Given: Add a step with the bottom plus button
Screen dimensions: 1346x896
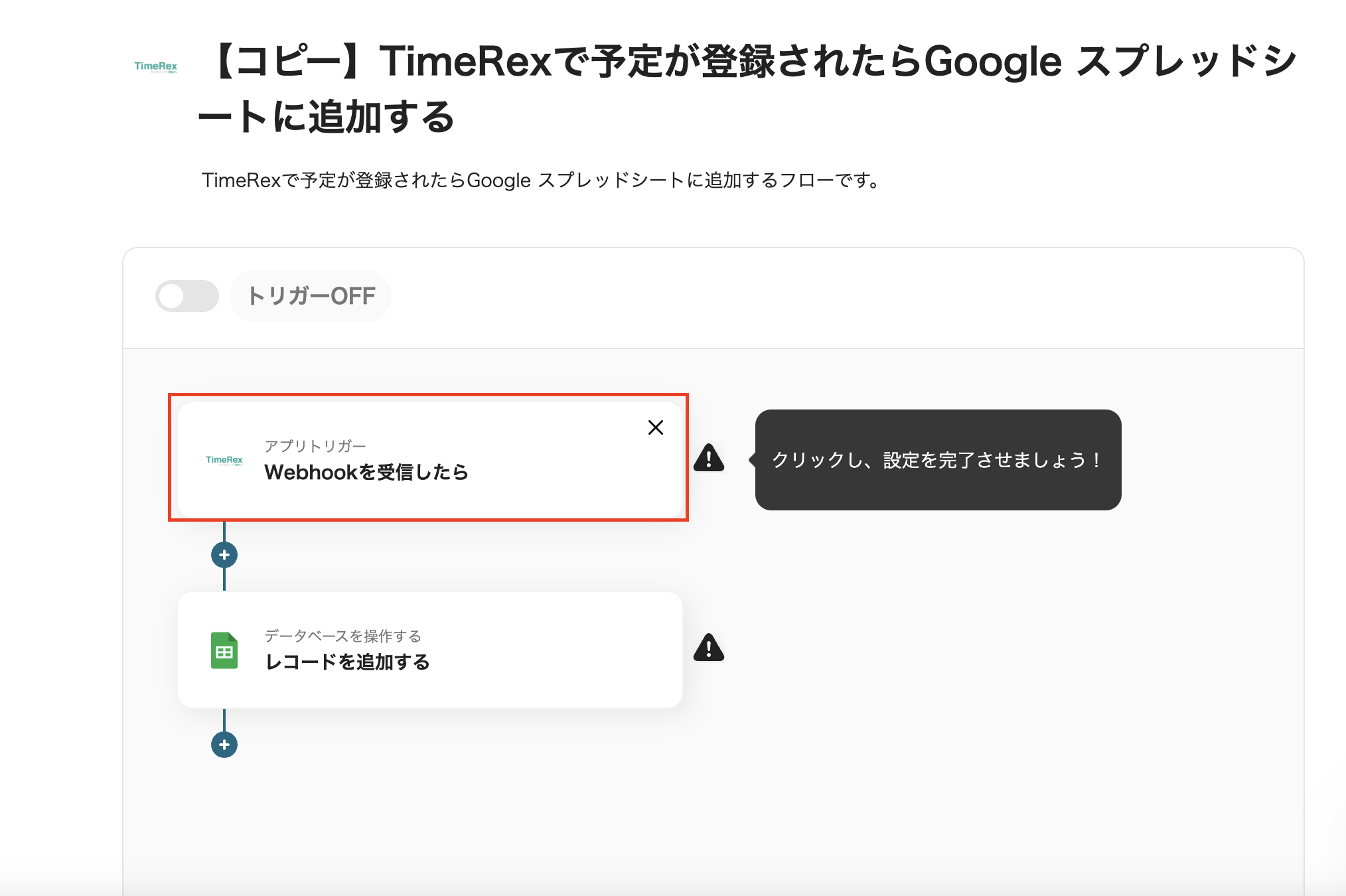Looking at the screenshot, I should pyautogui.click(x=224, y=745).
